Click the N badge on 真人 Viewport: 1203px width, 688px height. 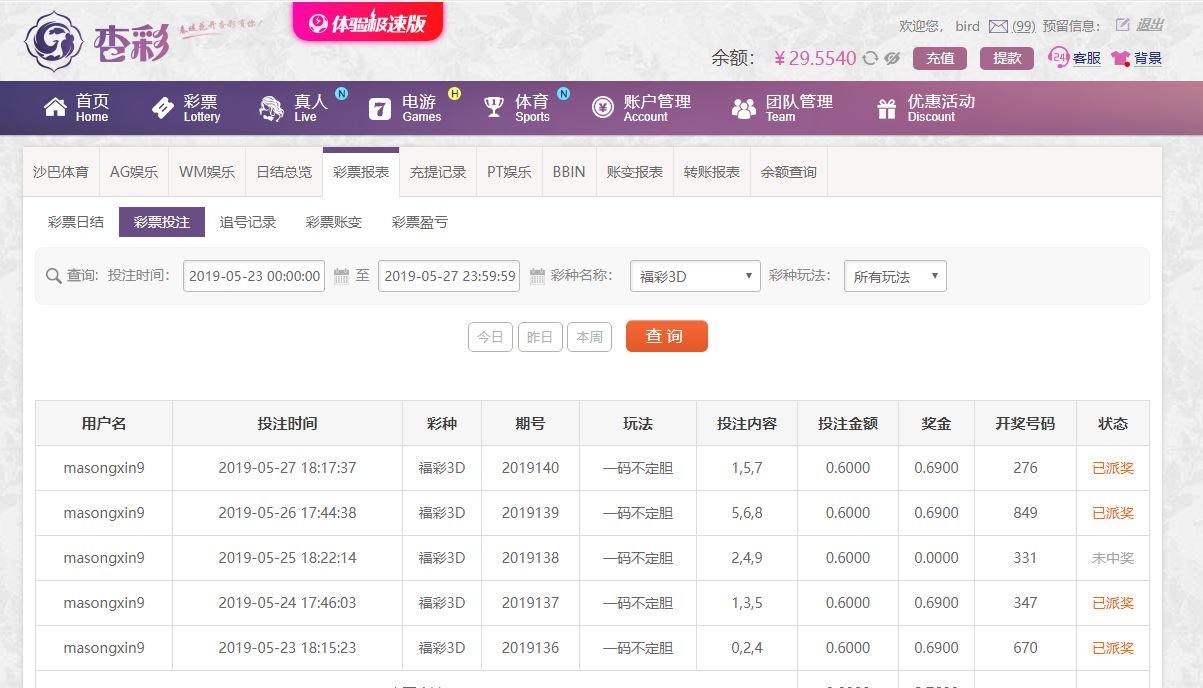(x=342, y=94)
